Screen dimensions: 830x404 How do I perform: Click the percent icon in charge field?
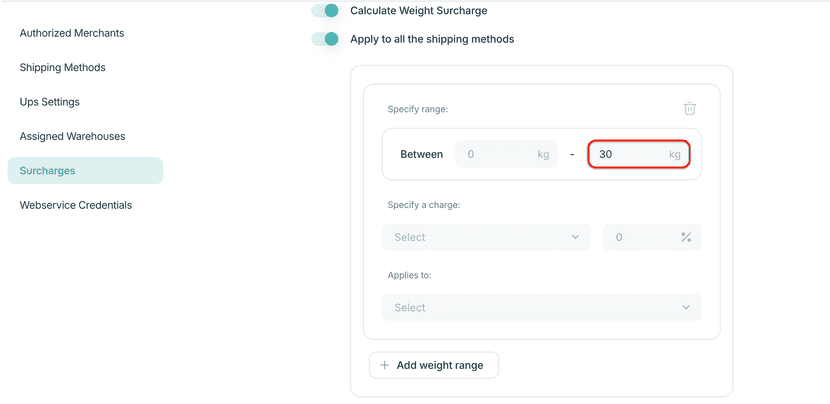click(686, 237)
